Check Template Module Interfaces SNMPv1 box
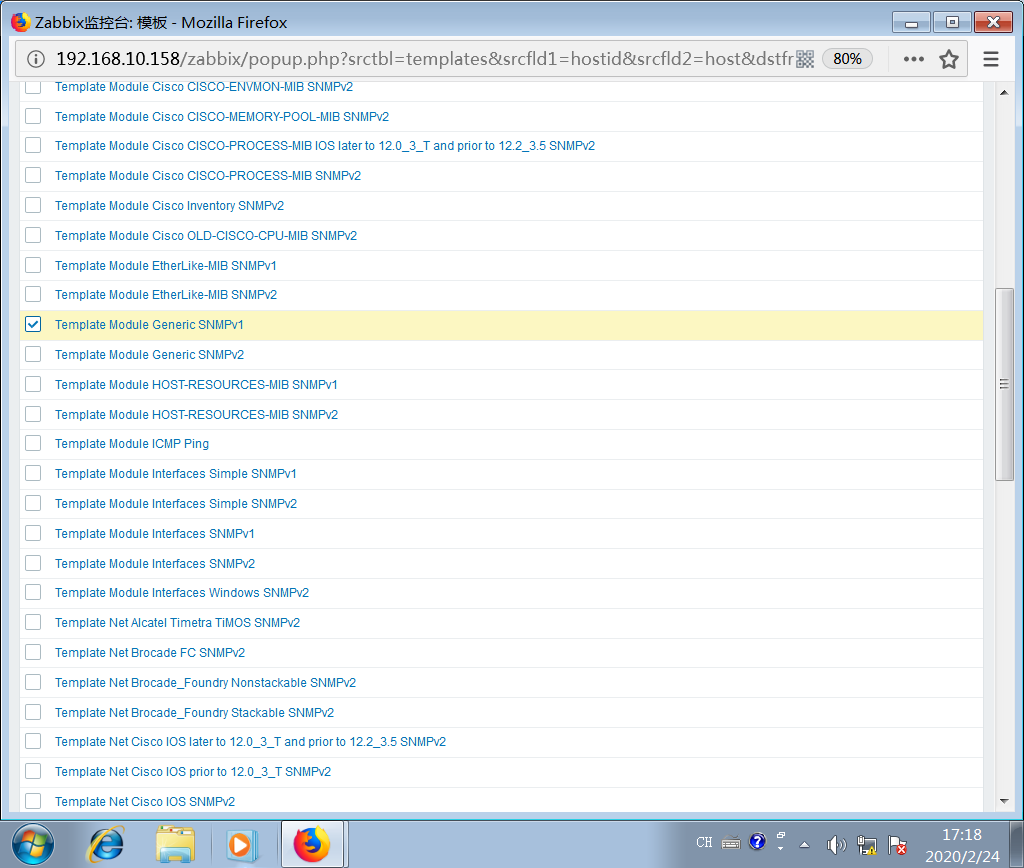 [33, 533]
